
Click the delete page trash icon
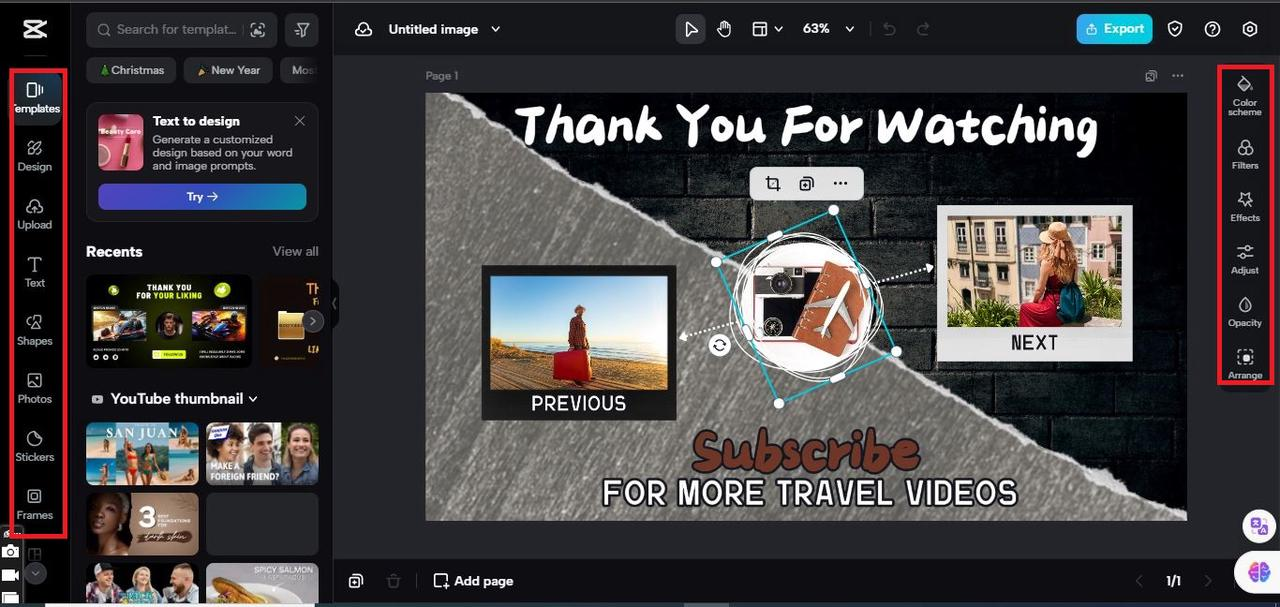click(x=394, y=581)
